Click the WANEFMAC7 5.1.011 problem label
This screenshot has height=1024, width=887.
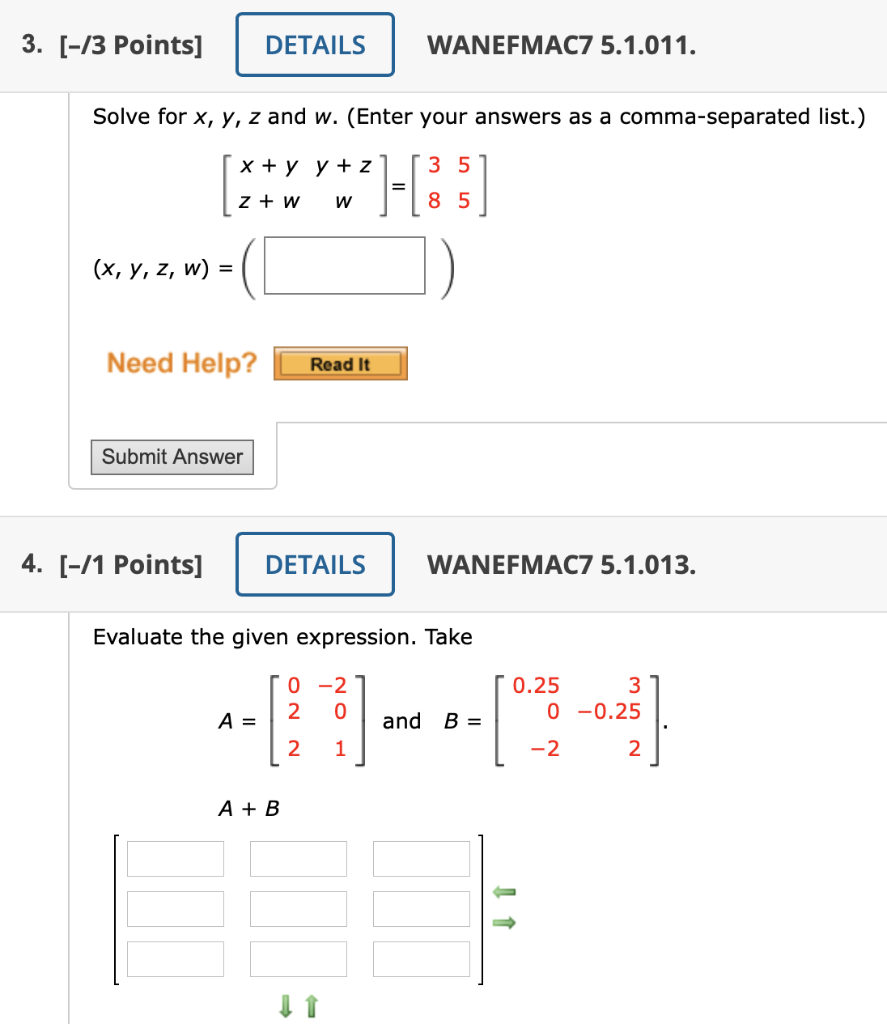click(561, 45)
